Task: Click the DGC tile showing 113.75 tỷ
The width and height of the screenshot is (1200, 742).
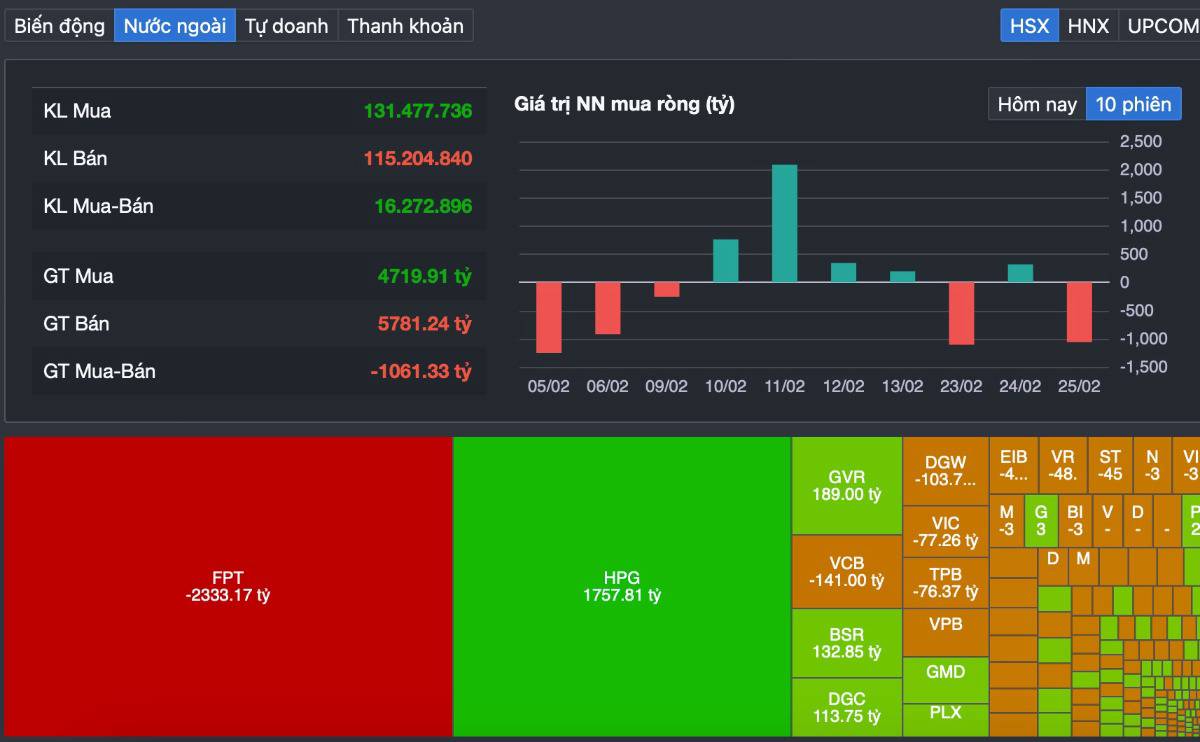Action: (x=846, y=705)
